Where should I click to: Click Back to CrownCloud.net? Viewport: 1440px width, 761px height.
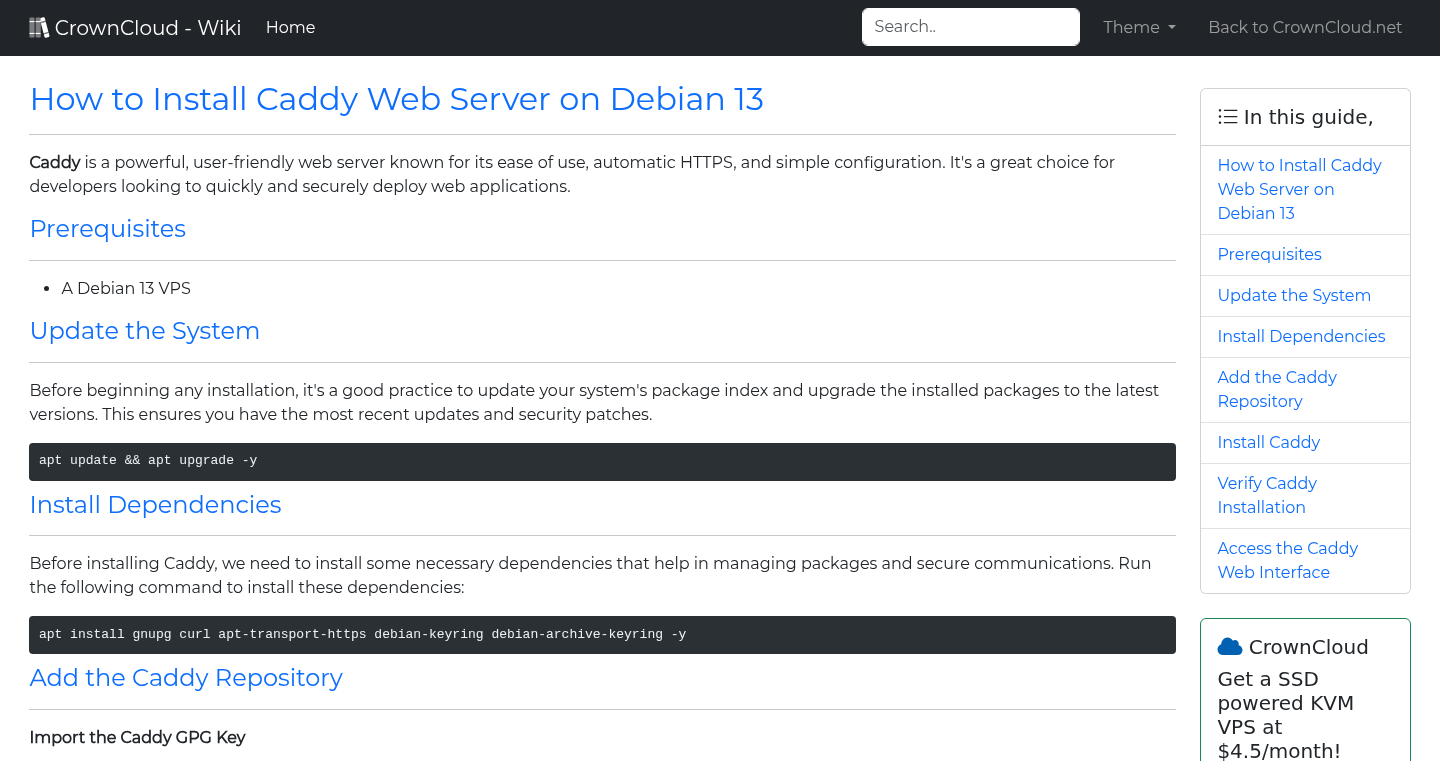click(1305, 27)
